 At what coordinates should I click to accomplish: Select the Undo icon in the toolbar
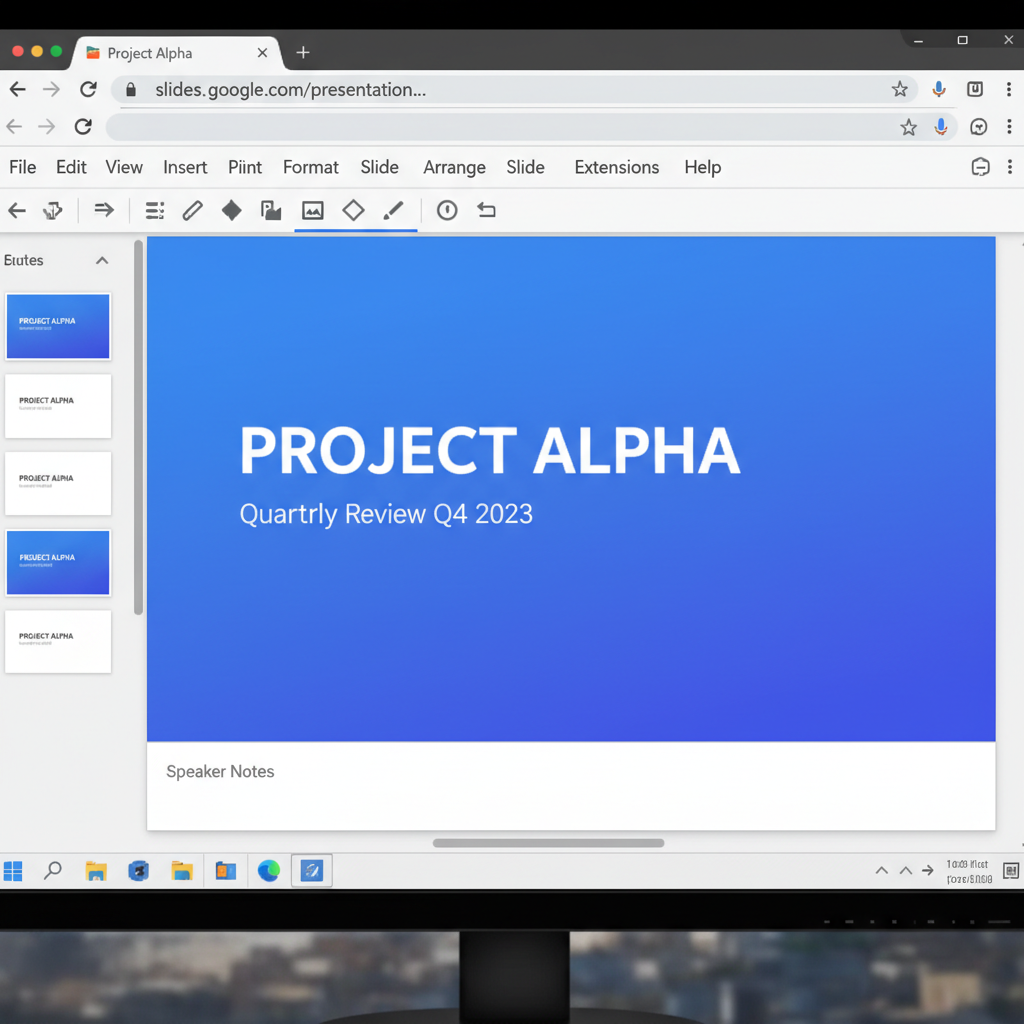coord(17,210)
